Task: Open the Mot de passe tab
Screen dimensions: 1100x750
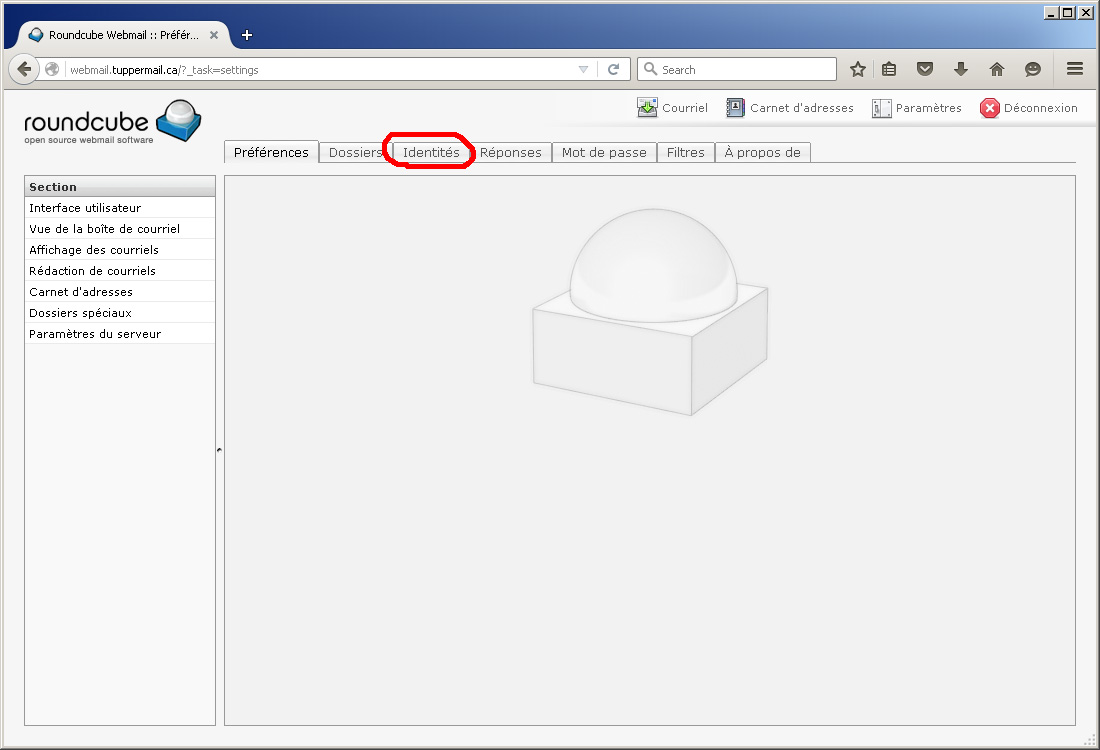Action: [604, 153]
